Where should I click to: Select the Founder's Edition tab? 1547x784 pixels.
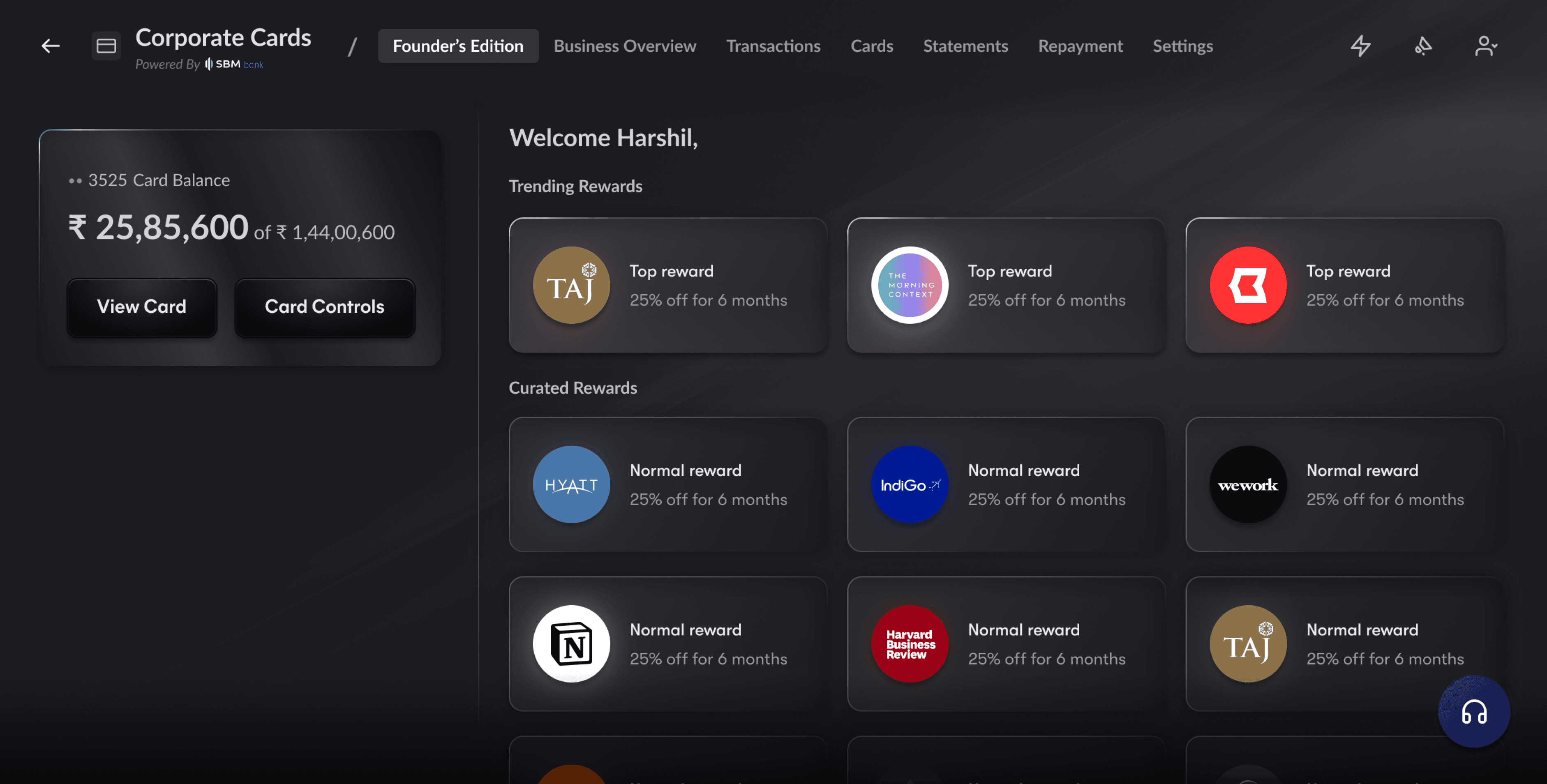(457, 46)
